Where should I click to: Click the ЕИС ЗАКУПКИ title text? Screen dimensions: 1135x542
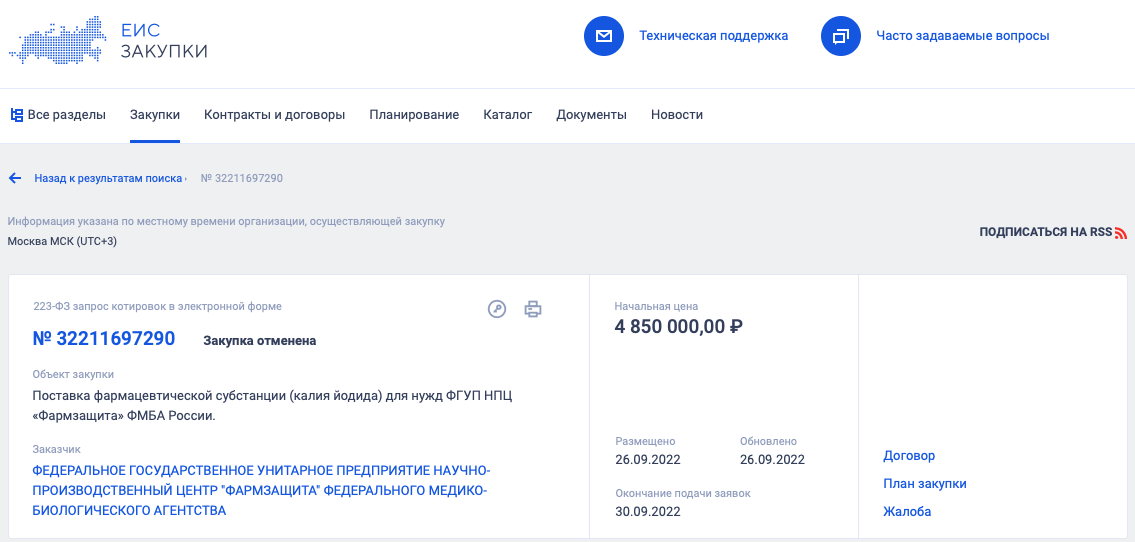click(164, 41)
